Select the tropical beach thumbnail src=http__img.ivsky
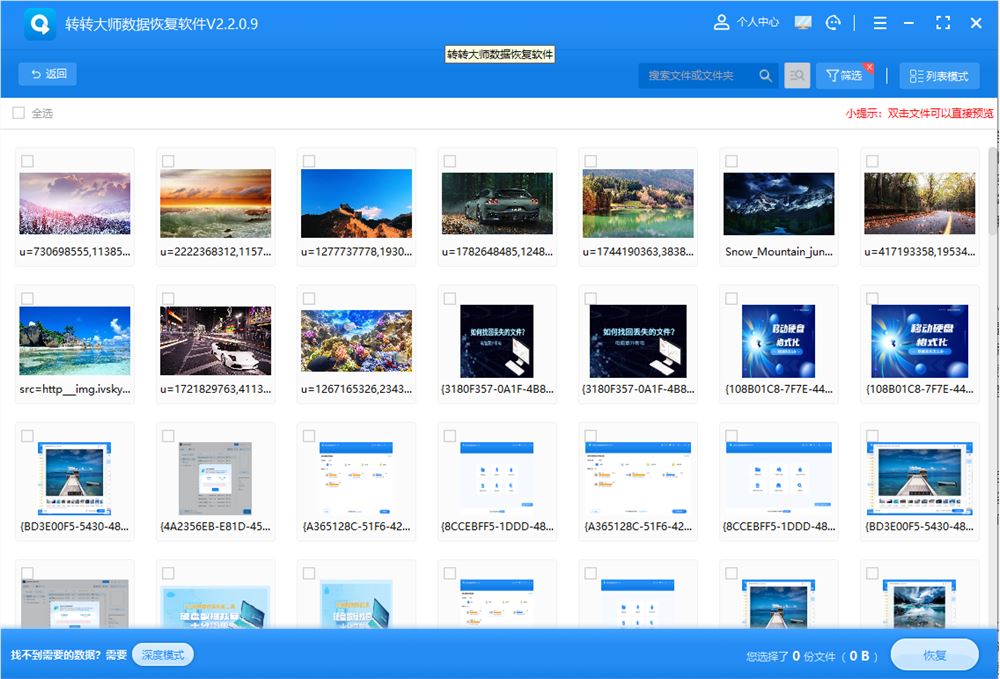 75,340
